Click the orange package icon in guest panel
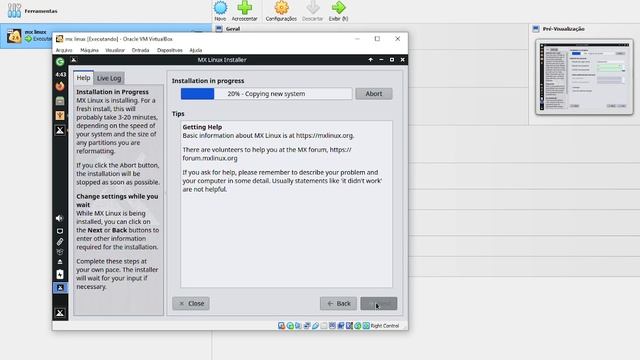 click(x=60, y=116)
